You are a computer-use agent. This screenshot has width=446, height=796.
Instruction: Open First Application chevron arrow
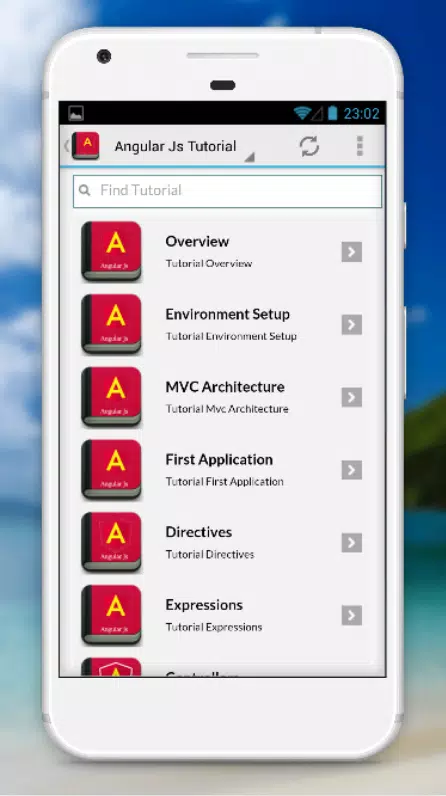point(352,470)
